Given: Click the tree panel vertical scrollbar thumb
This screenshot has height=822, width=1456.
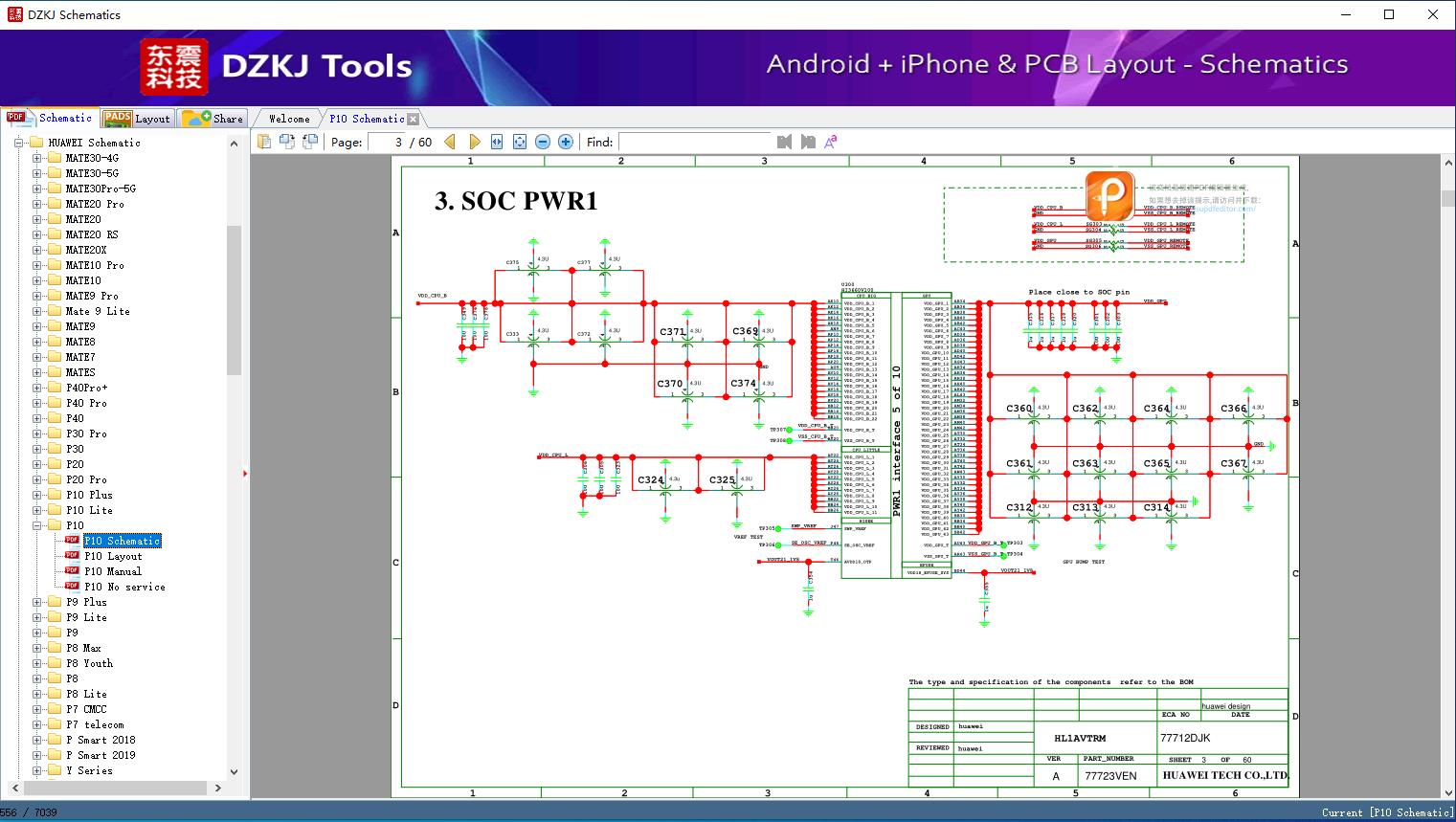Looking at the screenshot, I should (x=234, y=300).
